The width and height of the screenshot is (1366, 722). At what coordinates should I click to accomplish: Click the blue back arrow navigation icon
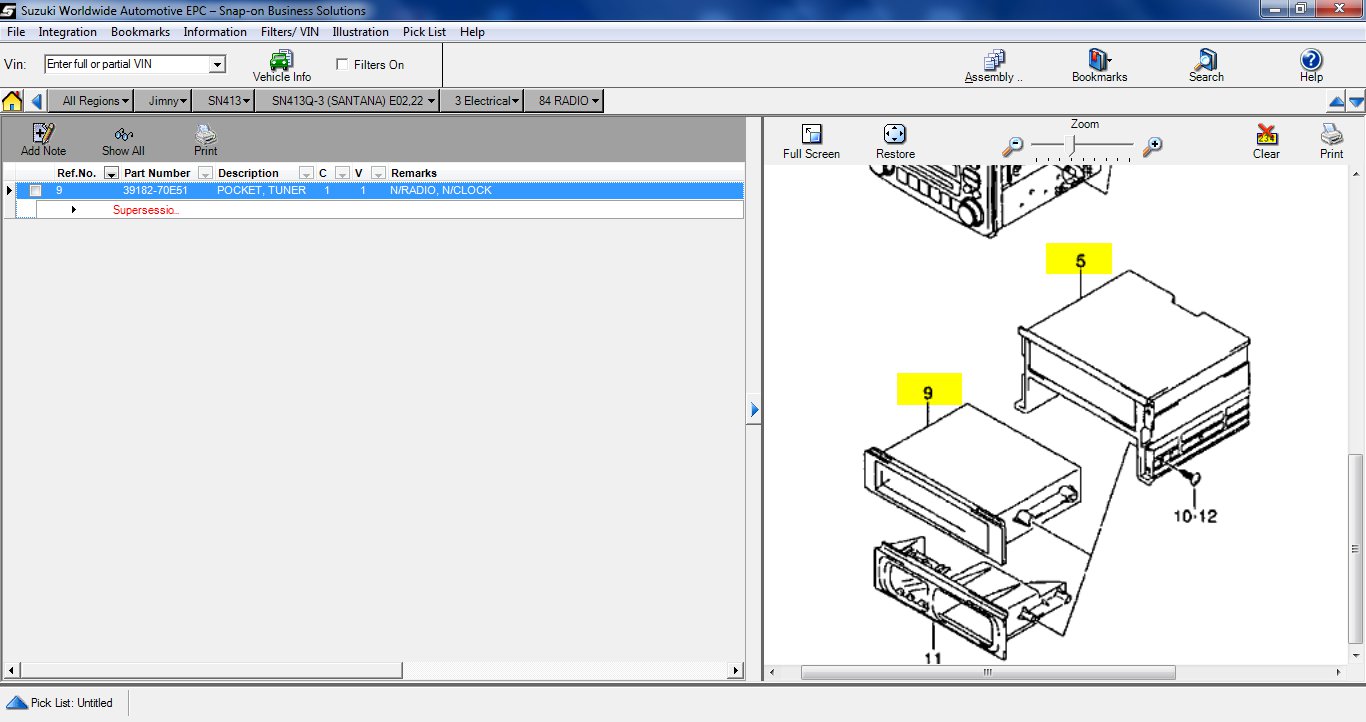point(37,101)
